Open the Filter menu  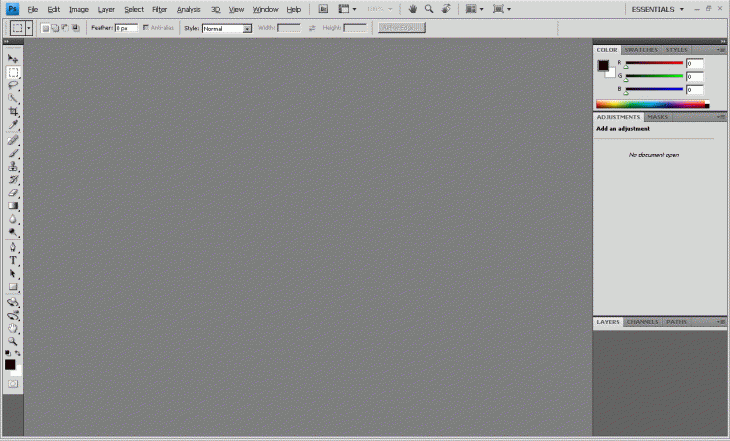159,9
